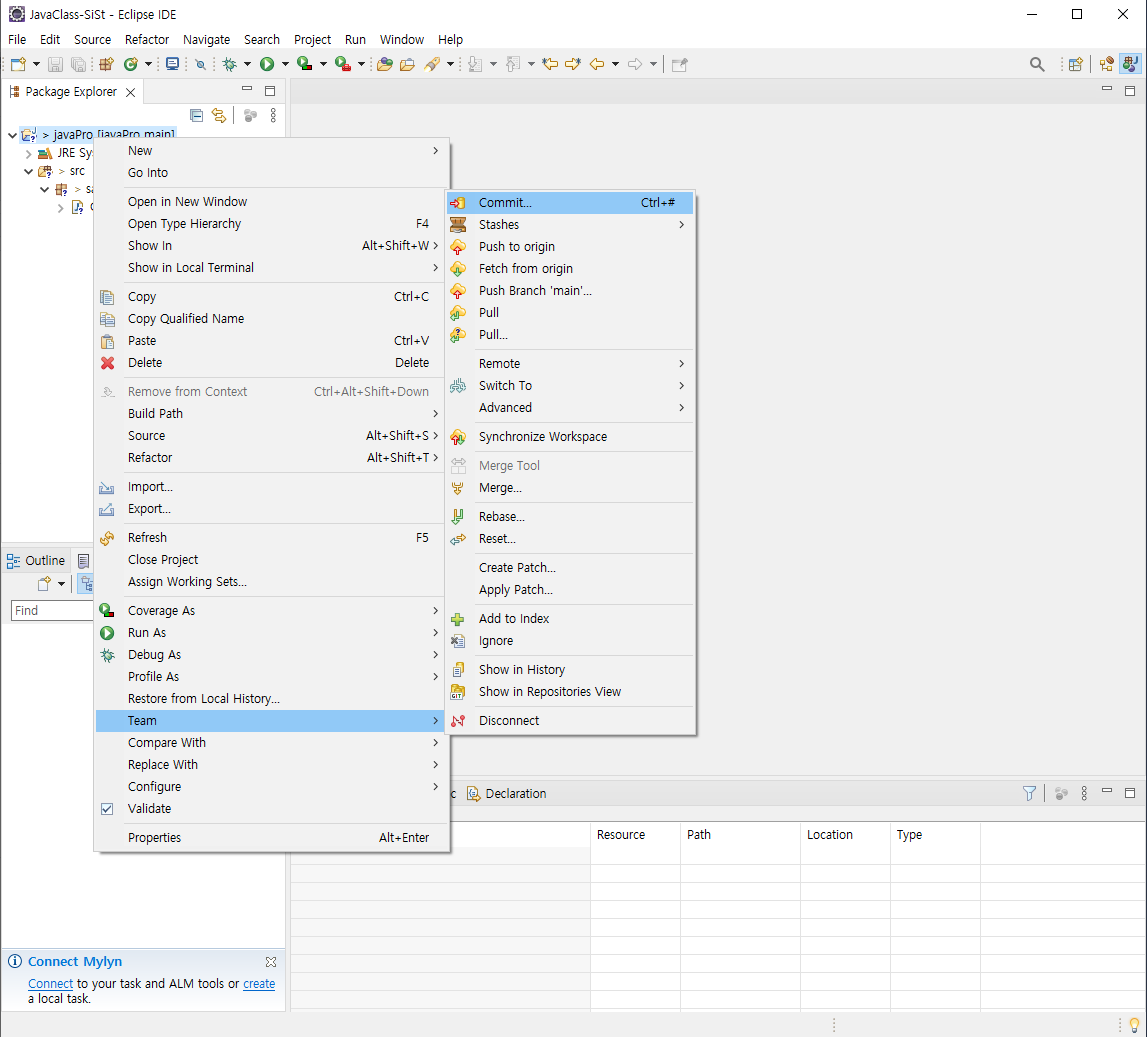
Task: Select Properties in context menu
Action: pyautogui.click(x=271, y=837)
